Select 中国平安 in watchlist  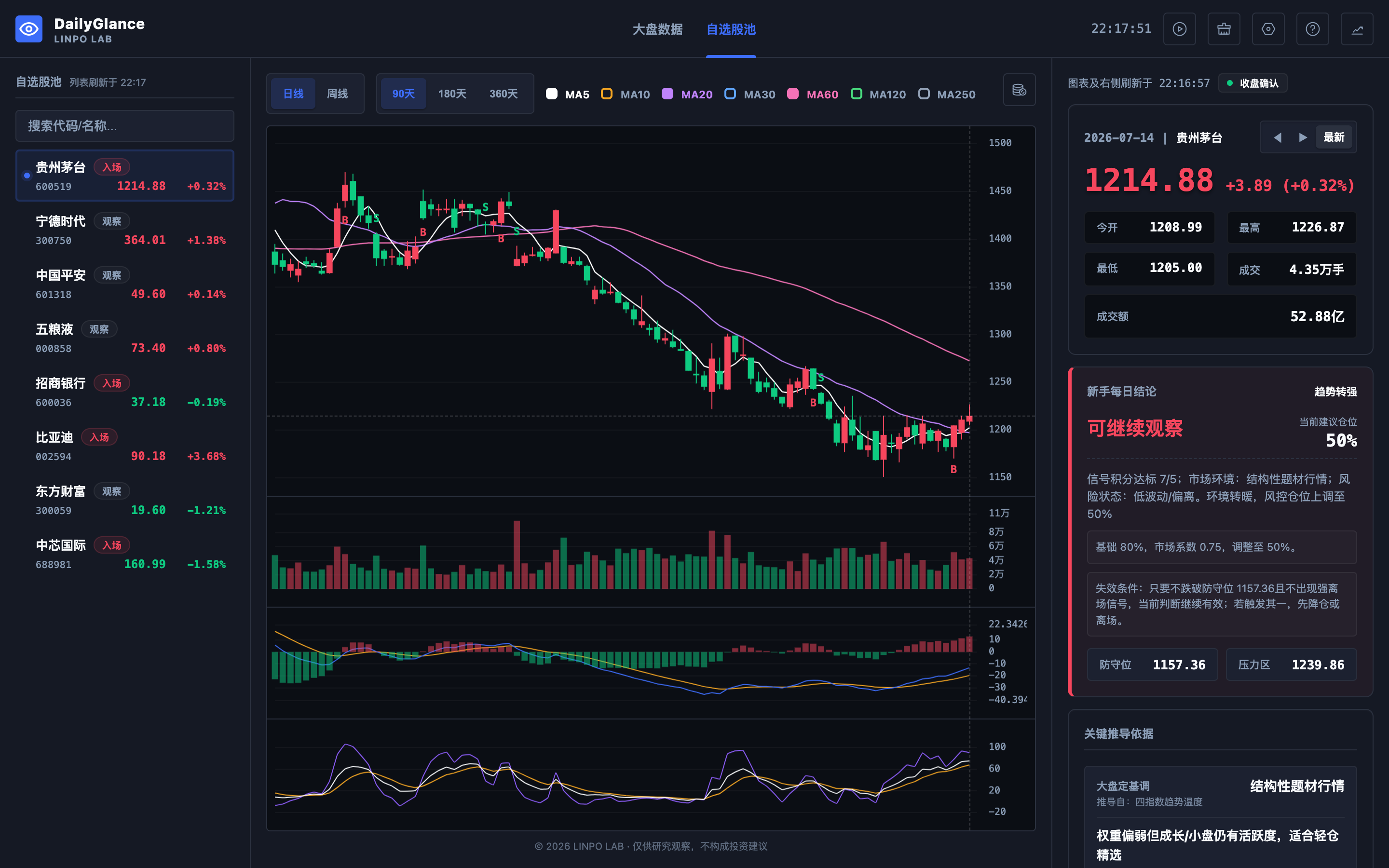[124, 284]
